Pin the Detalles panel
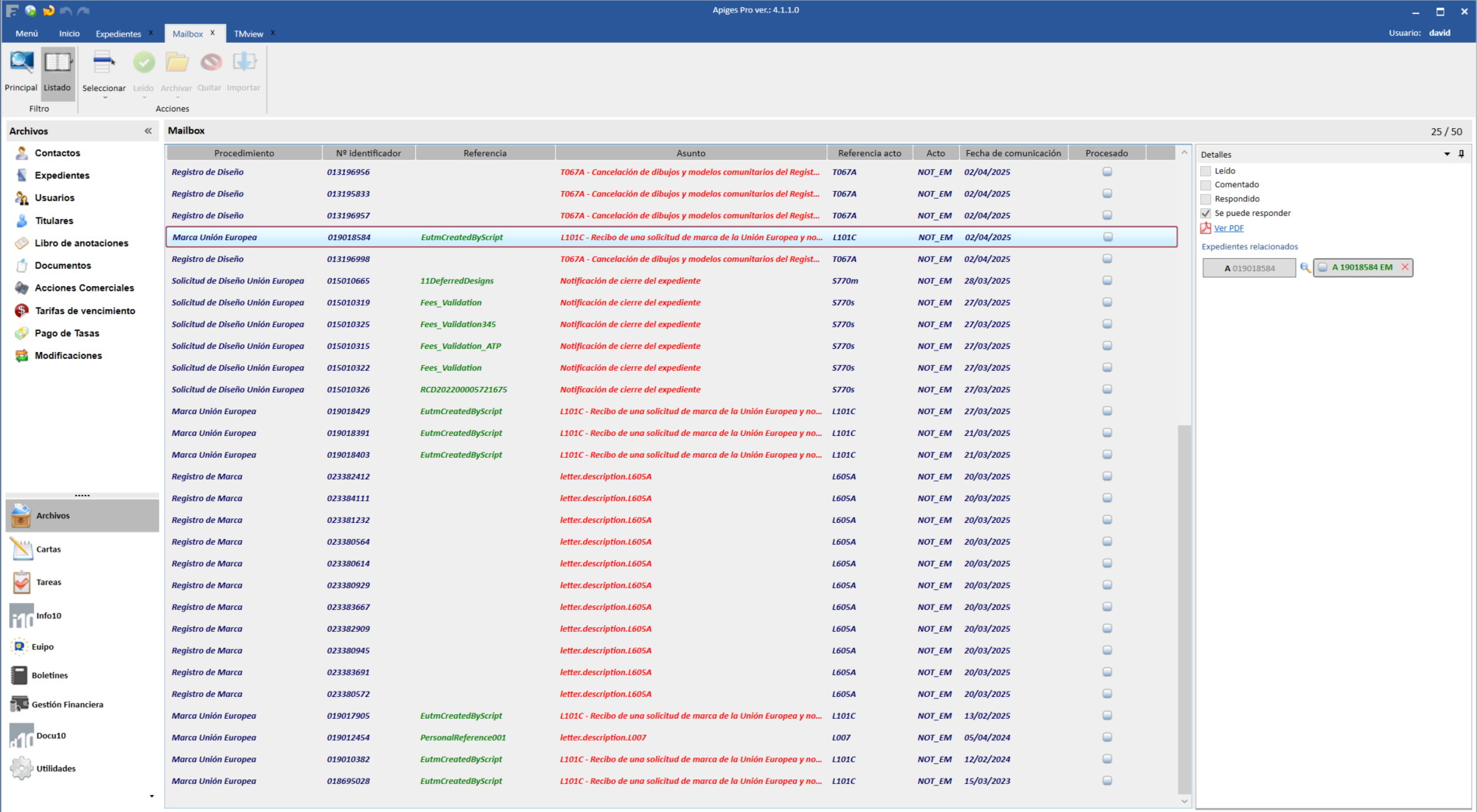Screen dimensions: 1477x812 coord(1461,154)
